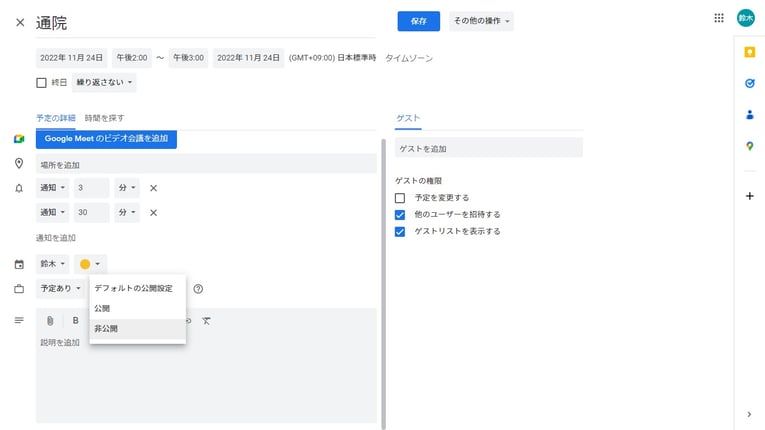Click the 場所を追加 location field
765x430 pixels.
206,164
